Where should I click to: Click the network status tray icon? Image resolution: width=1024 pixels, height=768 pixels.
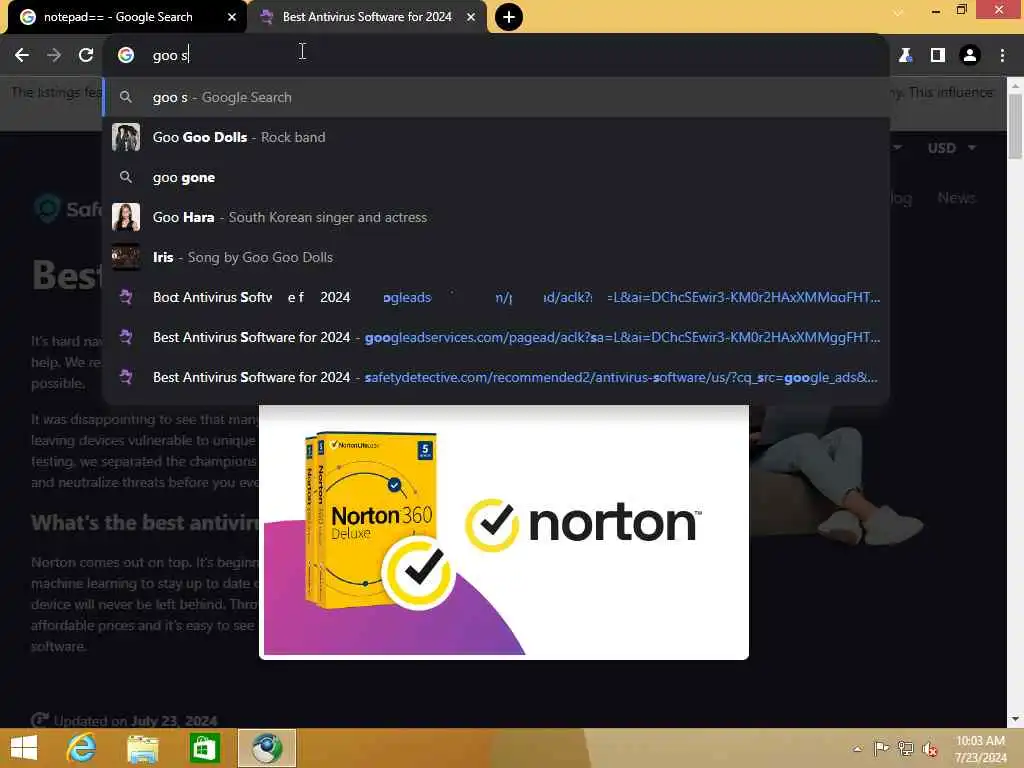(905, 748)
